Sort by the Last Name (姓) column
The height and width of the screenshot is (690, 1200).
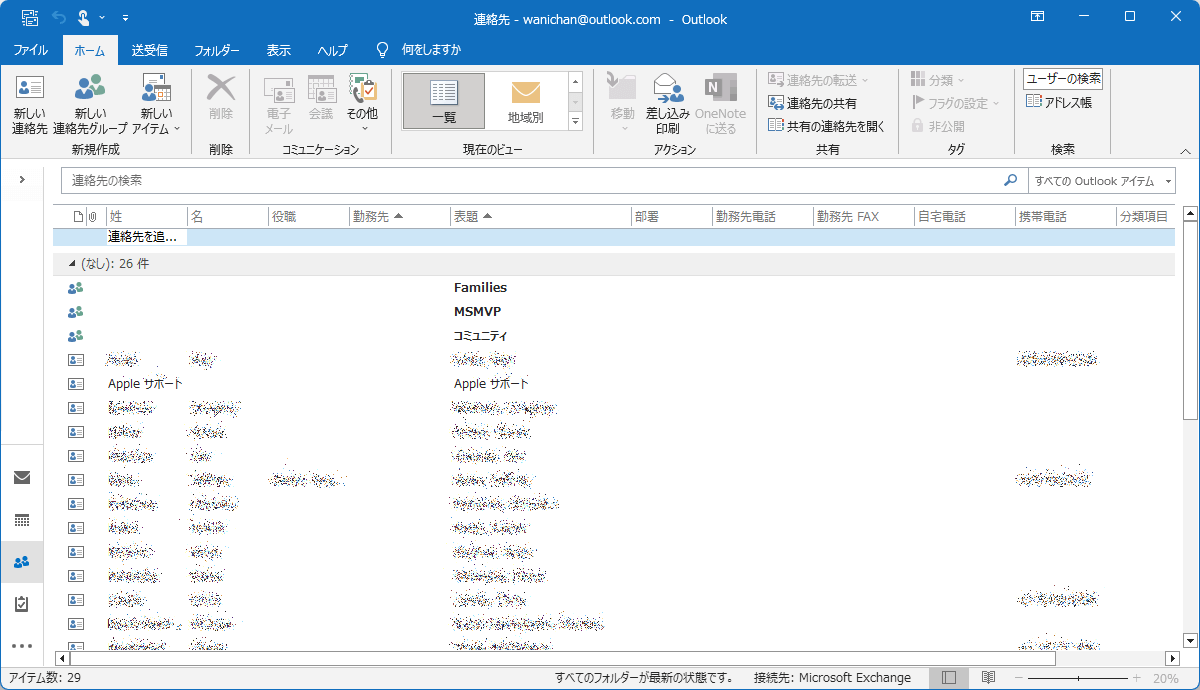click(x=146, y=216)
